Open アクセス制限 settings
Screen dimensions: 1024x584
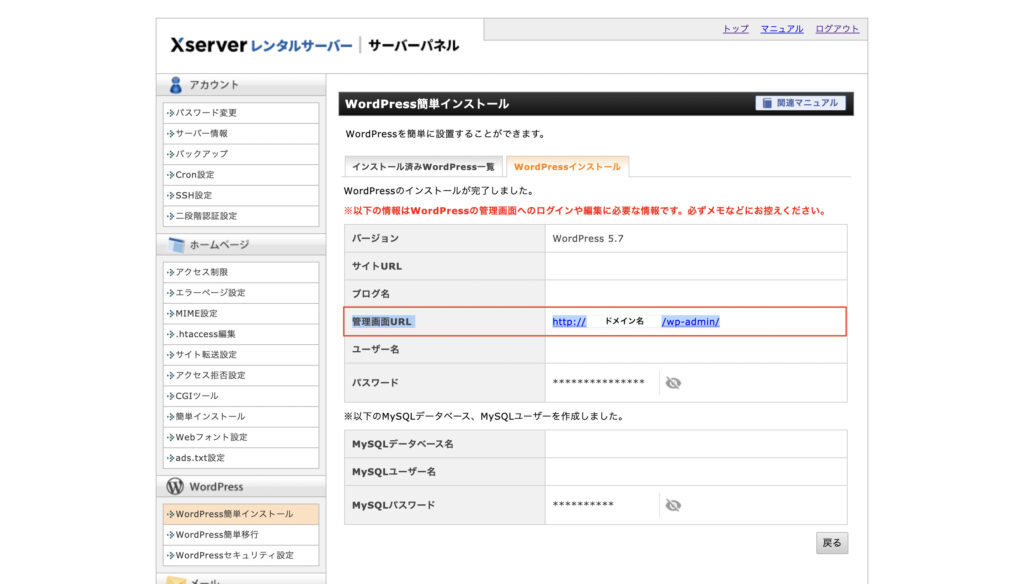240,272
